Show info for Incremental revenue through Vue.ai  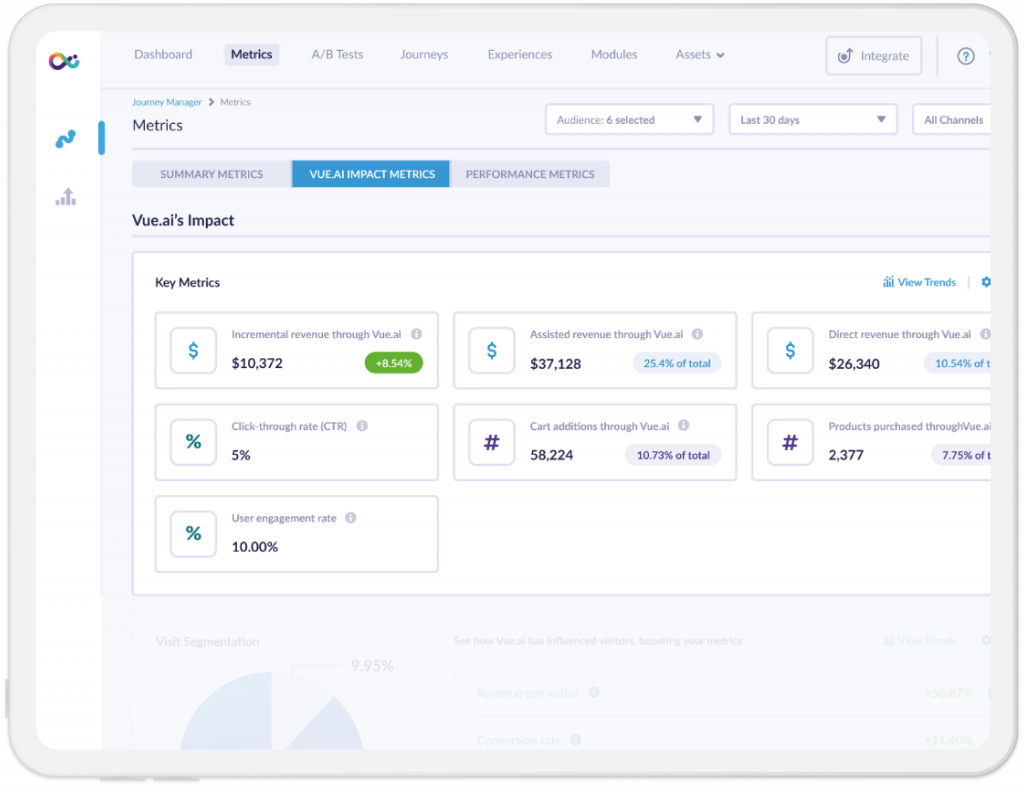click(416, 334)
